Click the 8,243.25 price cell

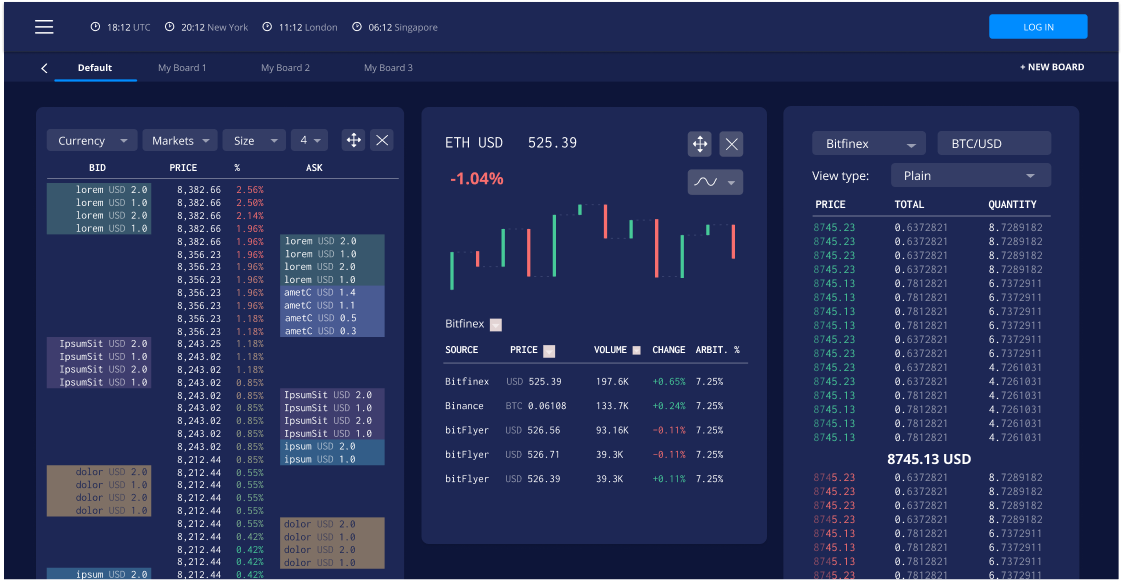199,344
